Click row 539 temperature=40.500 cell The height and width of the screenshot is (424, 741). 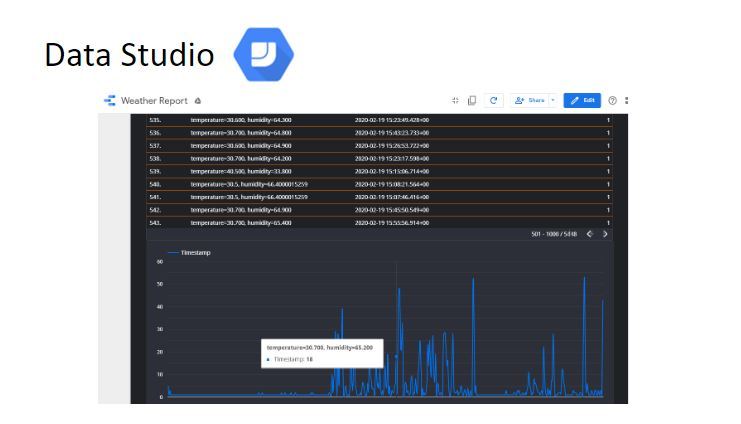[241, 172]
